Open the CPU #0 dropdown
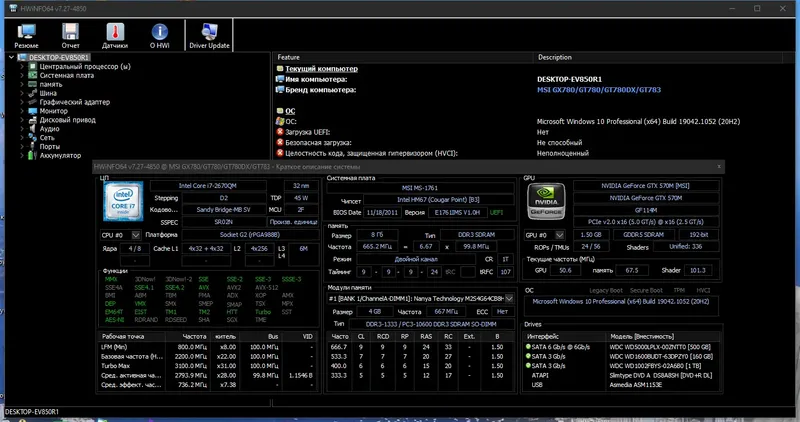This screenshot has height=422, width=800. pos(136,235)
